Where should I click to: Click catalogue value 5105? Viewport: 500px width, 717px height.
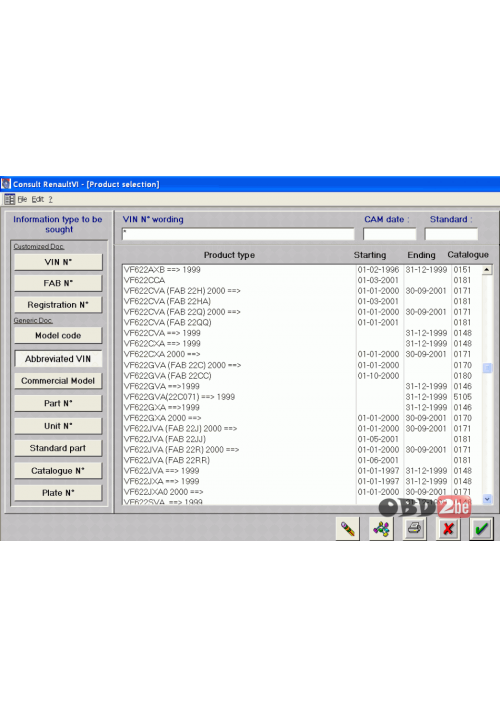coord(462,397)
